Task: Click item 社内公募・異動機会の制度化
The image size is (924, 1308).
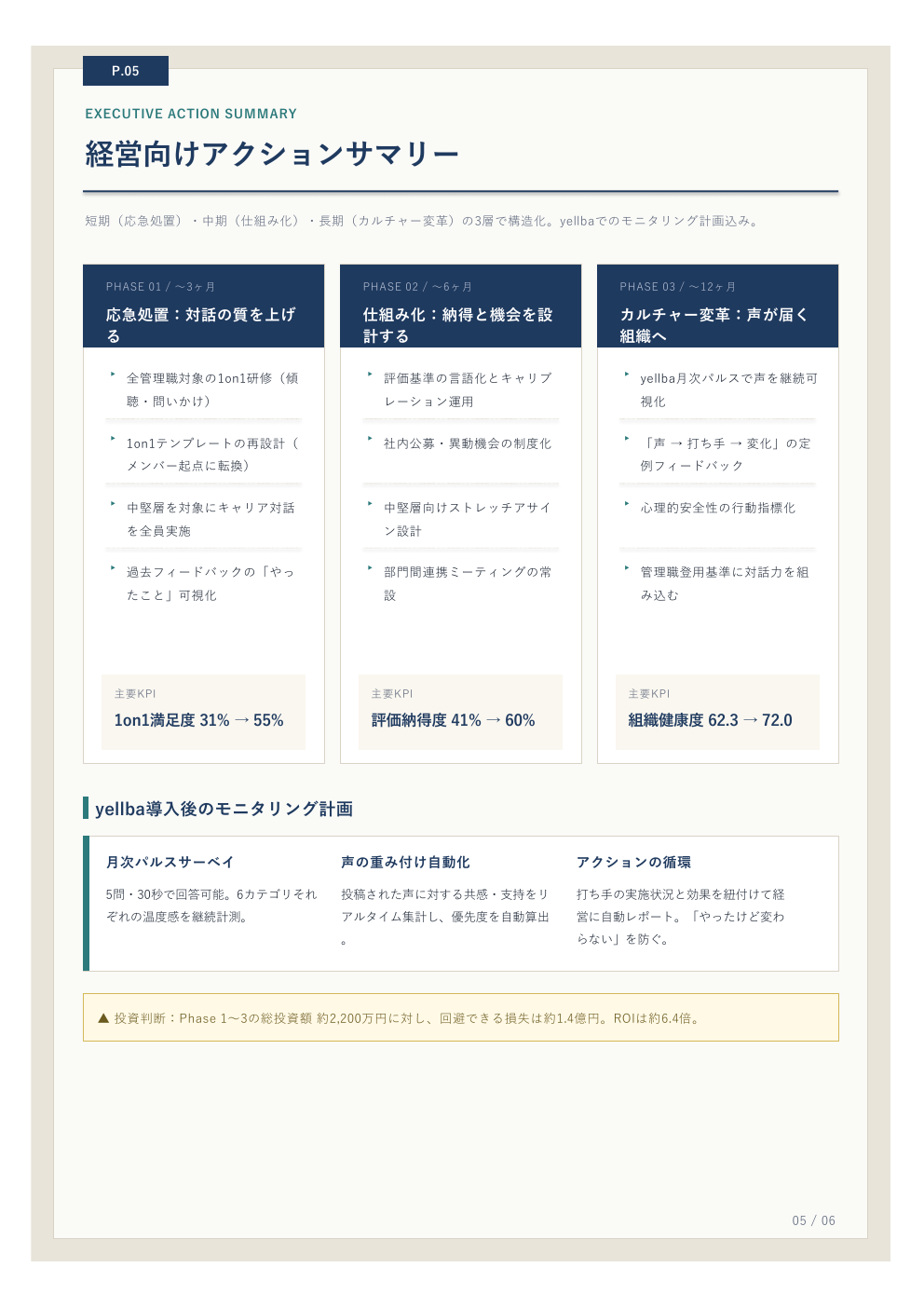Action: [468, 443]
